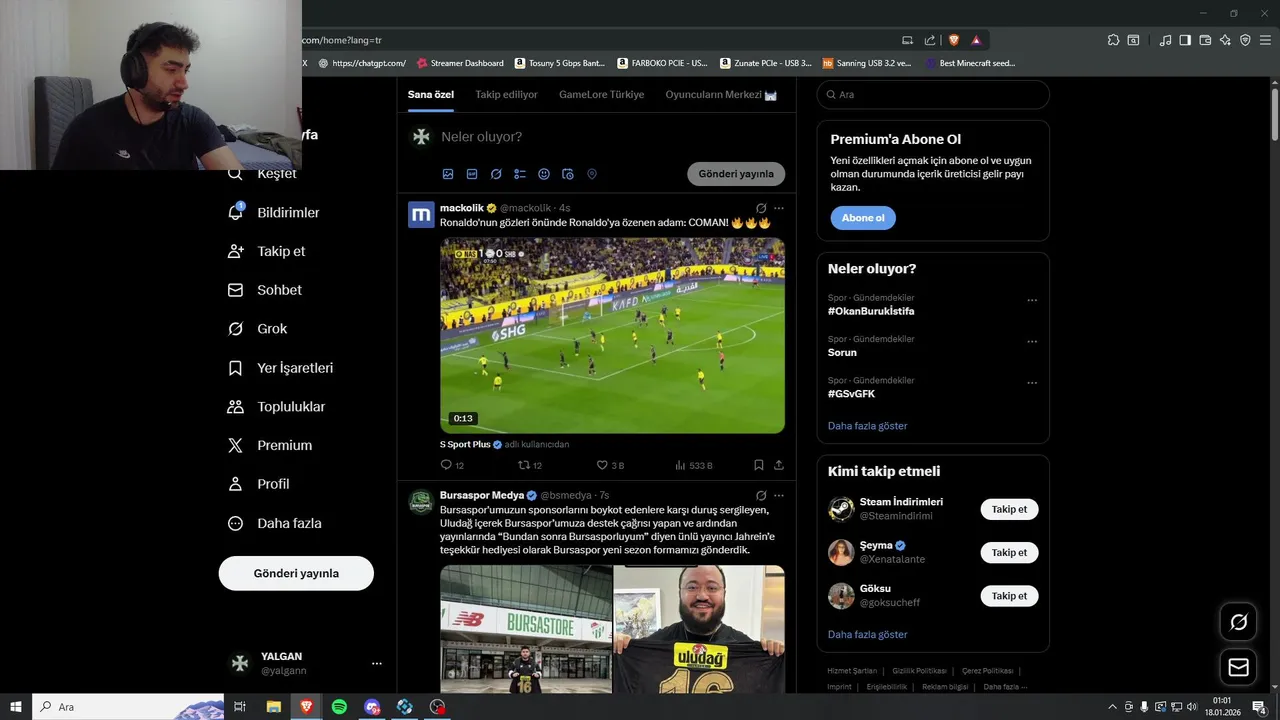
Task: Open account menu next to YALGAN
Action: [377, 663]
